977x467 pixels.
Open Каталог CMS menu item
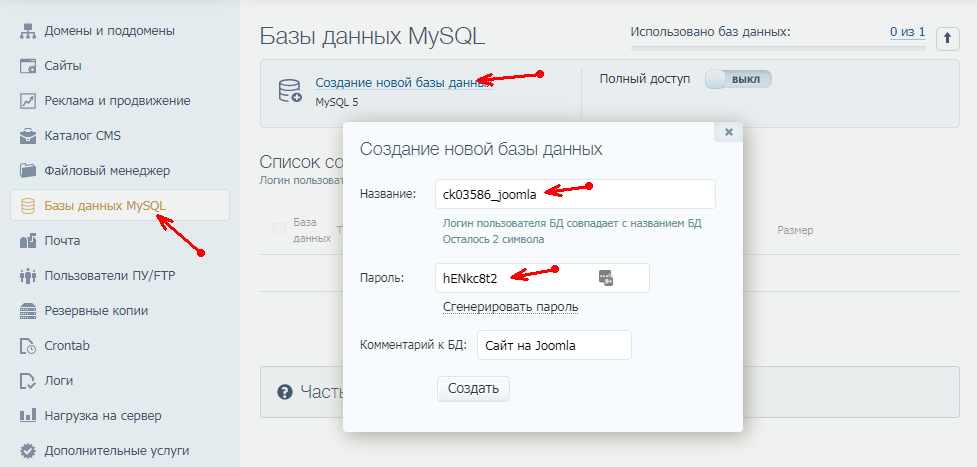[82, 136]
